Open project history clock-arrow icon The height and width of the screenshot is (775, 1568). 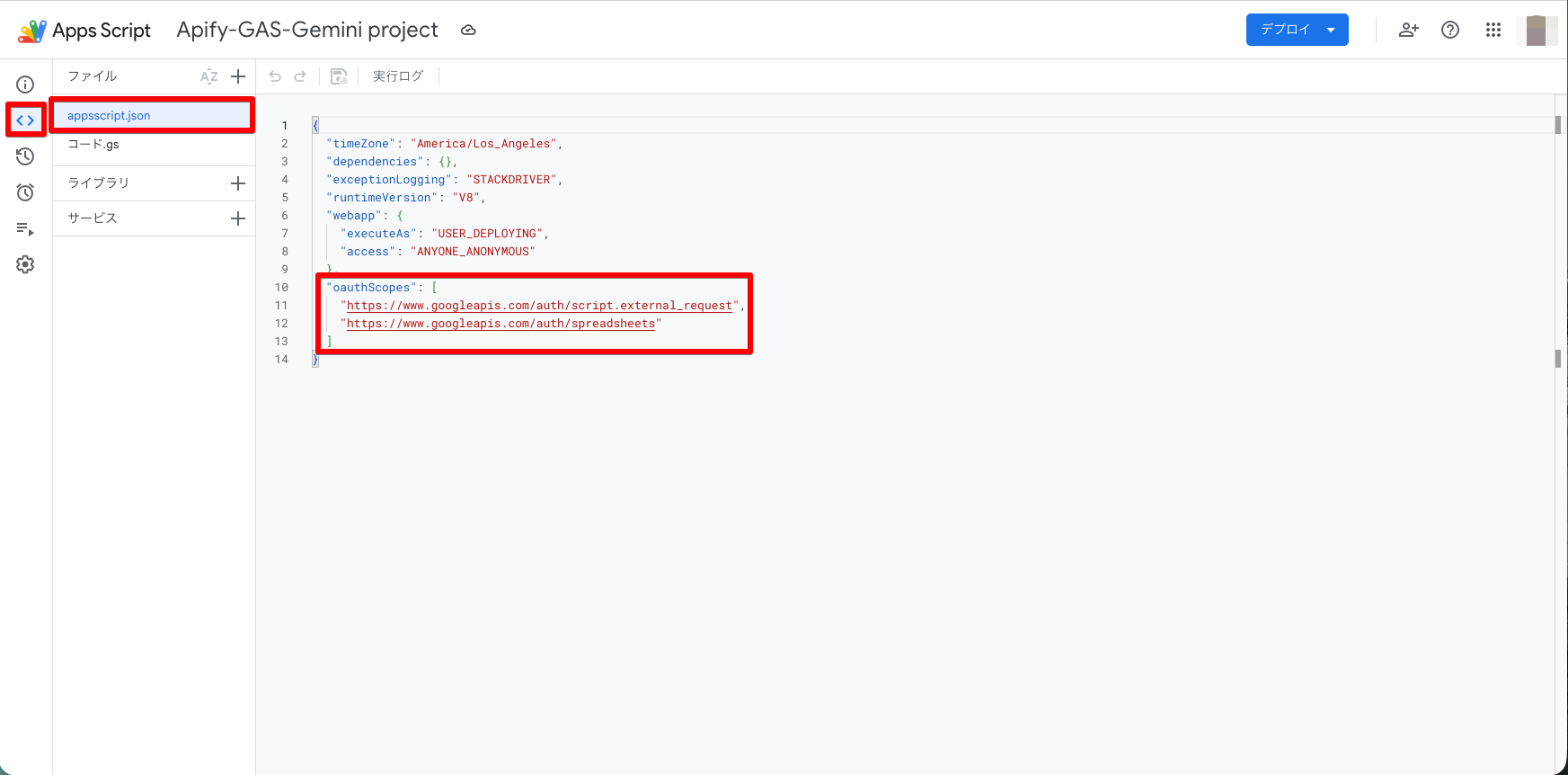pos(25,156)
